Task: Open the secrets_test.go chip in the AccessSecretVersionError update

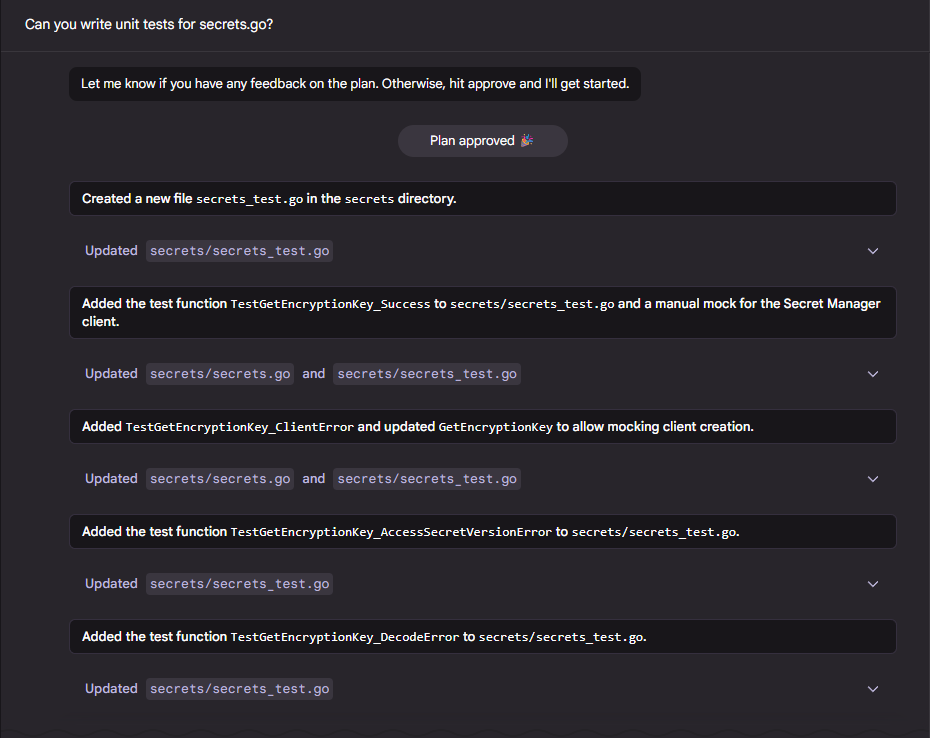Action: (239, 583)
